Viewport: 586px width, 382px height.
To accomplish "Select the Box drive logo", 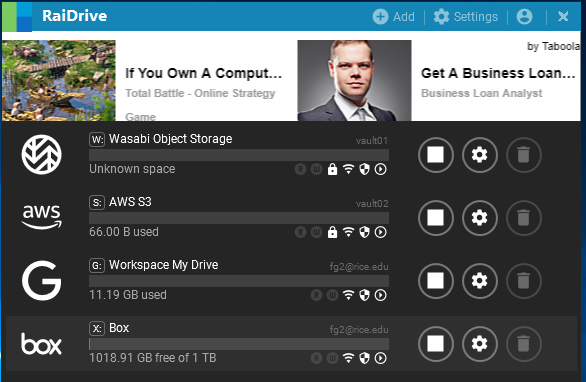I will click(x=41, y=344).
